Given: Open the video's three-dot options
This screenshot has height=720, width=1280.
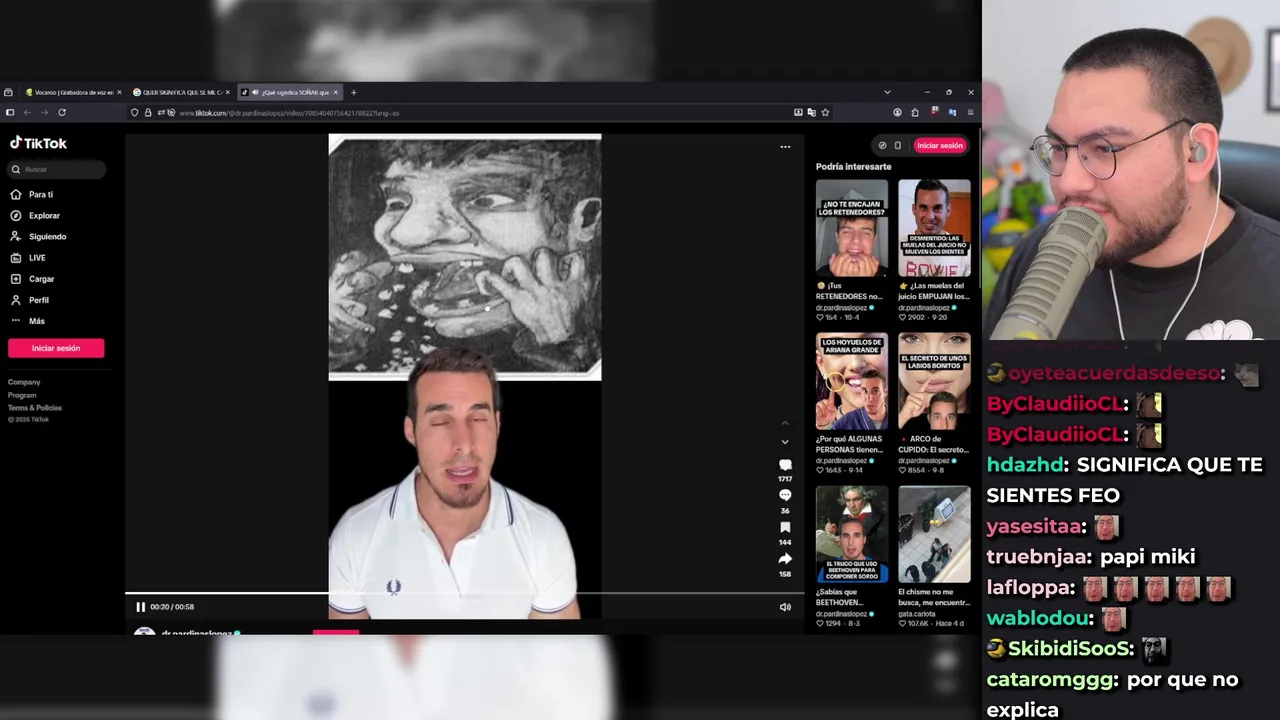Looking at the screenshot, I should [x=785, y=147].
